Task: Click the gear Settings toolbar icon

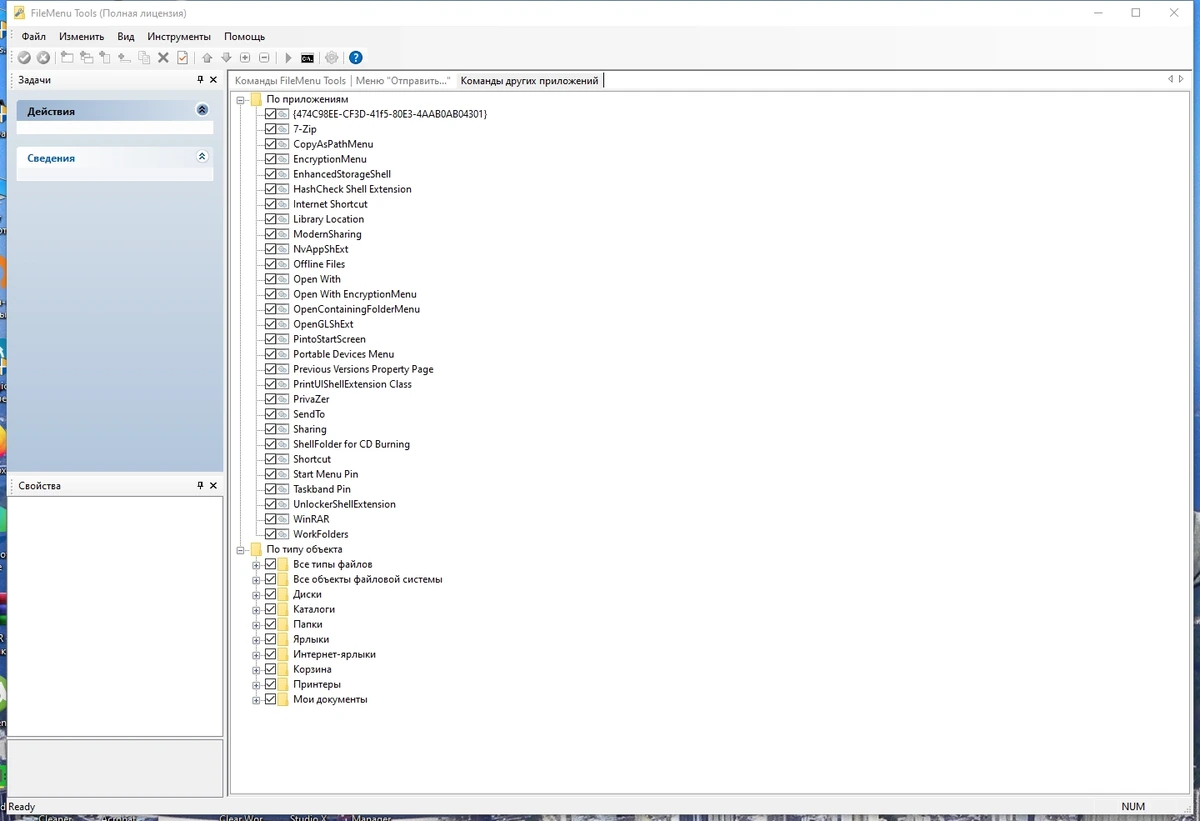Action: (332, 58)
